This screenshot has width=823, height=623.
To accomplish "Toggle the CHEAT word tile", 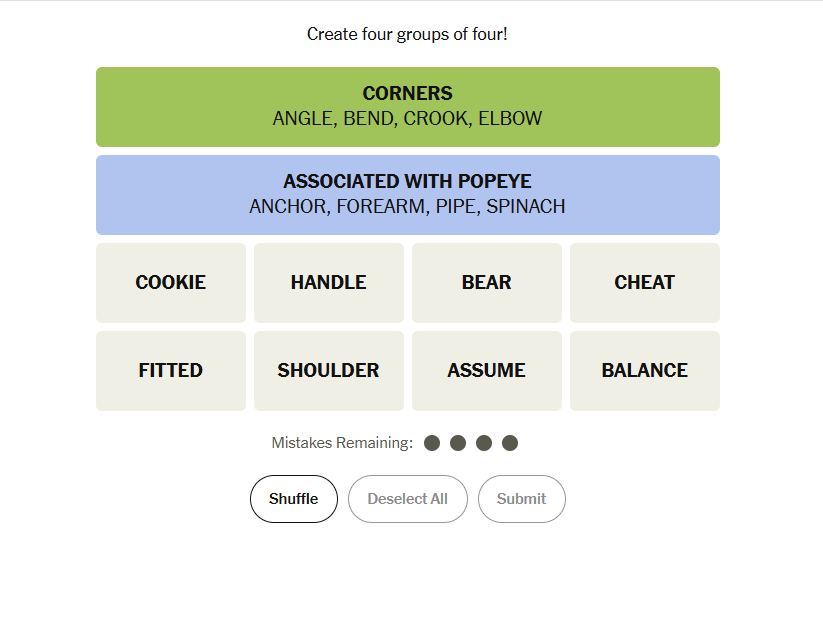I will (645, 283).
